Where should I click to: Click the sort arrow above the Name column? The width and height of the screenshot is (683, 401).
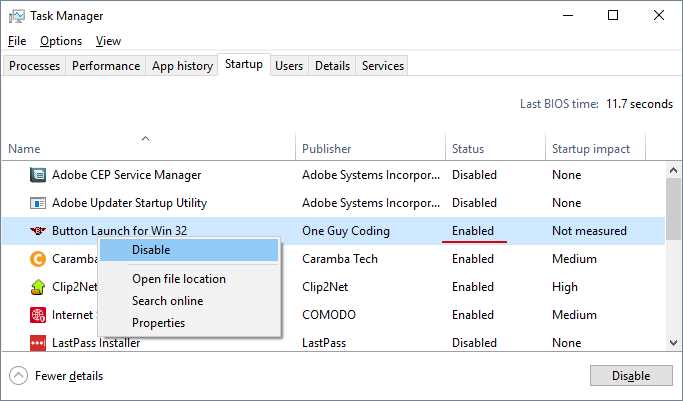pos(146,139)
